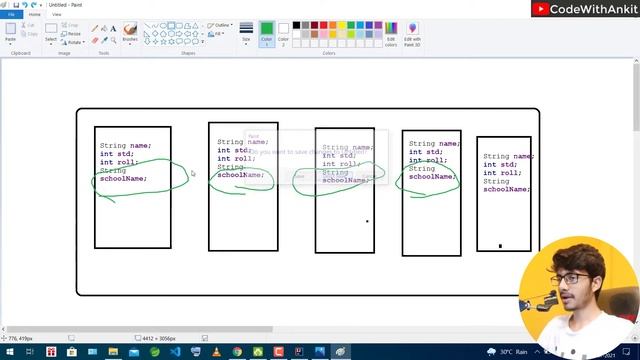The image size is (640, 360).
Task: Select the Pencil tool
Action: [95, 28]
